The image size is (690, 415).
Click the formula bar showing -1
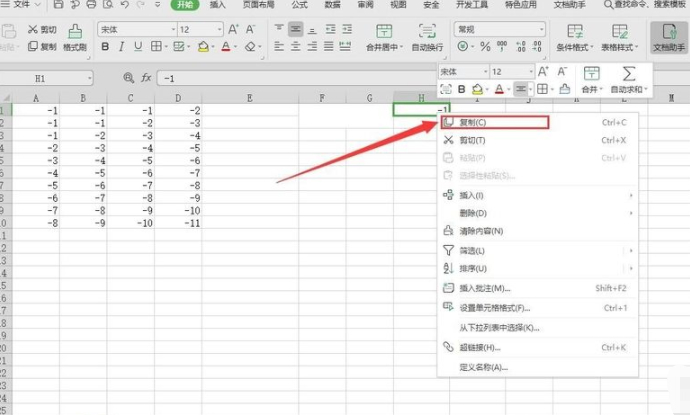297,78
